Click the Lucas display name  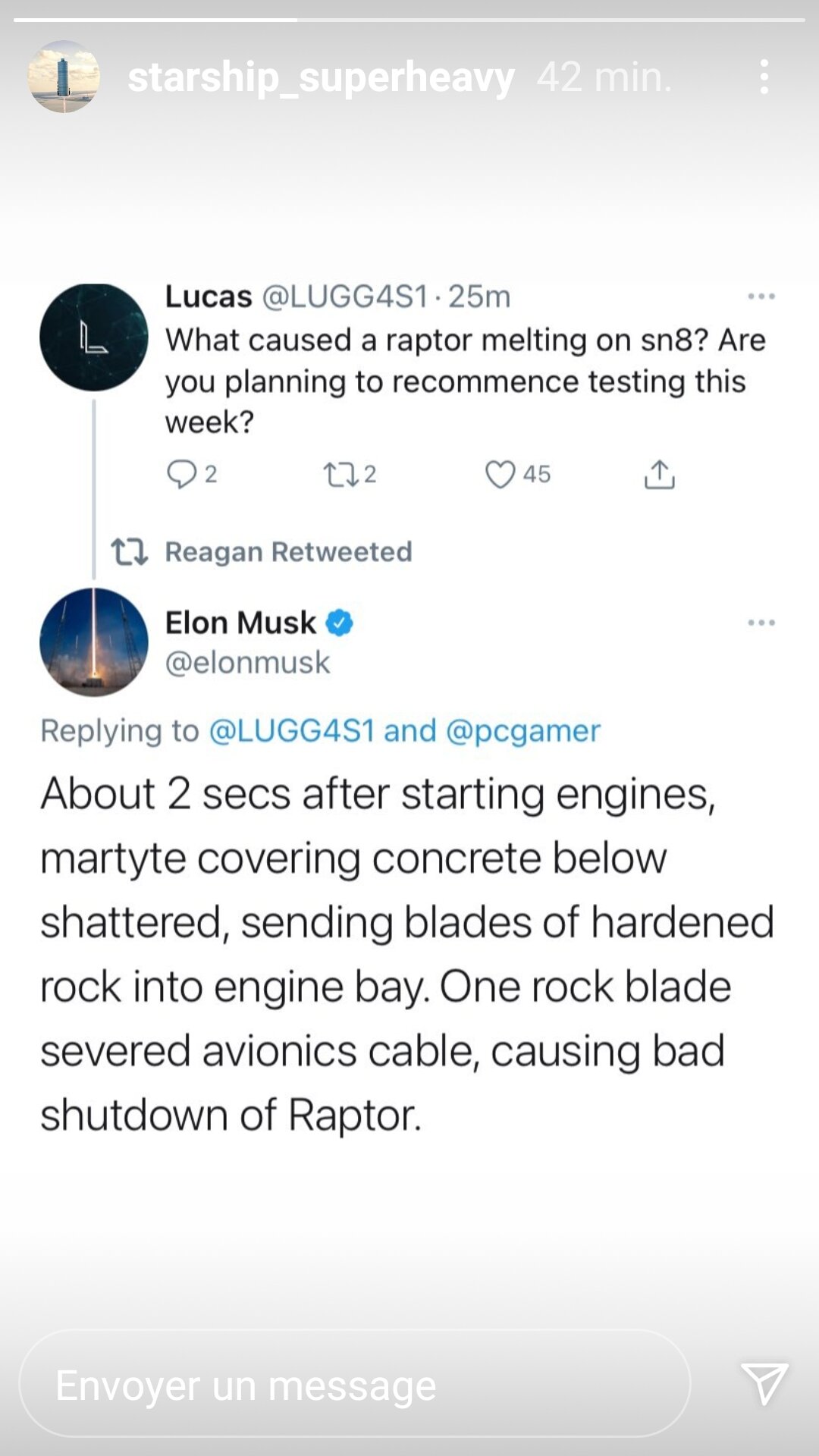click(209, 297)
